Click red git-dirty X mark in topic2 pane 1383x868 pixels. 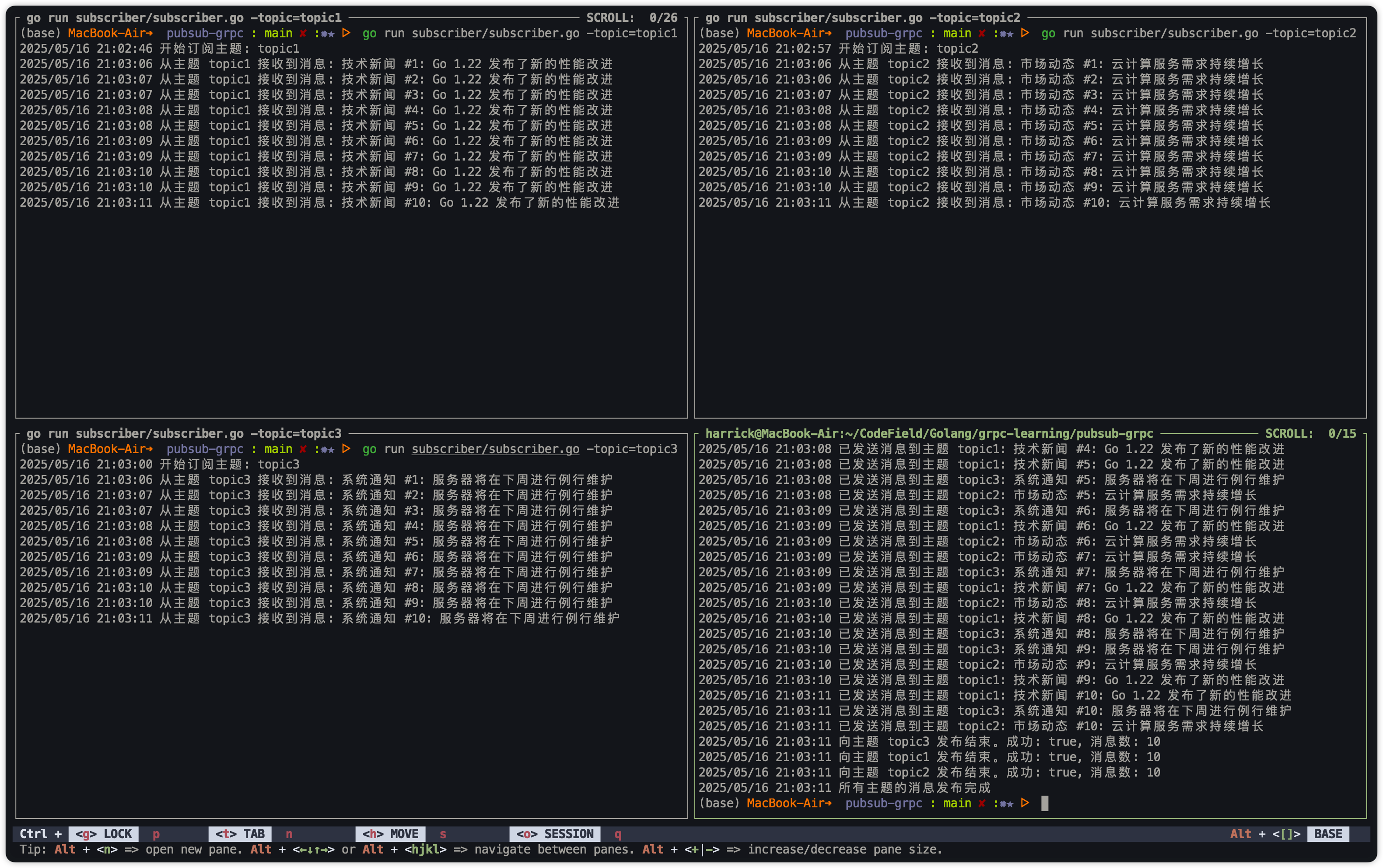coord(982,33)
